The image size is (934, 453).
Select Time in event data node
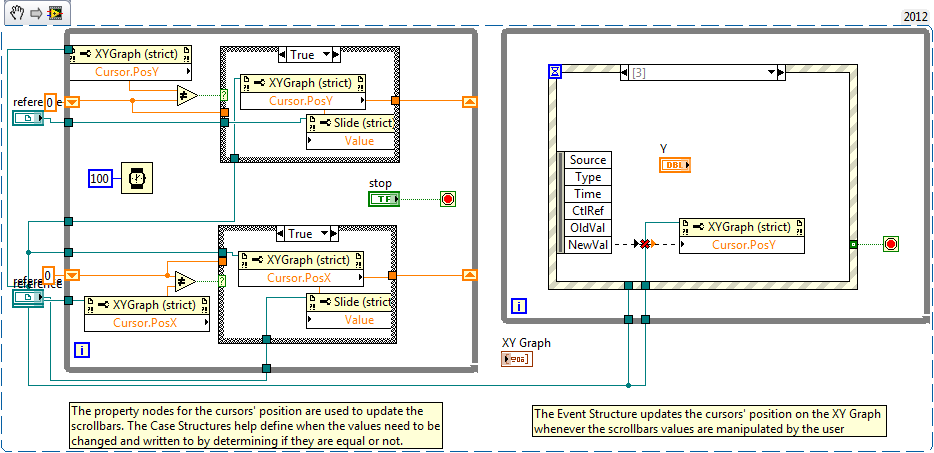(587, 194)
